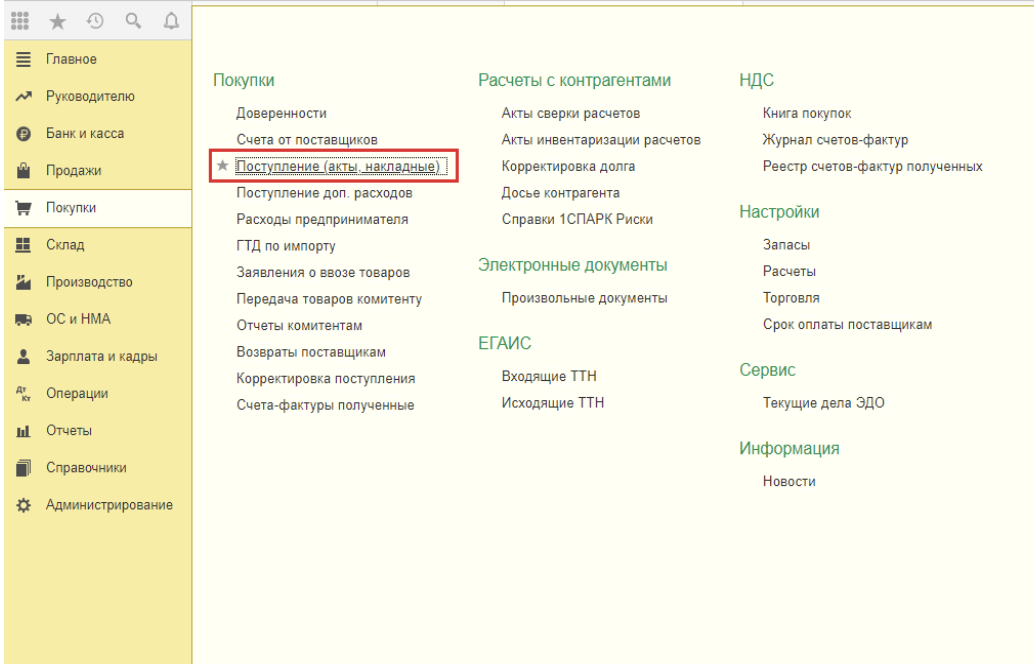Screen dimensions: 1034x664
Task: Go to the Справочники section
Action: pos(86,468)
